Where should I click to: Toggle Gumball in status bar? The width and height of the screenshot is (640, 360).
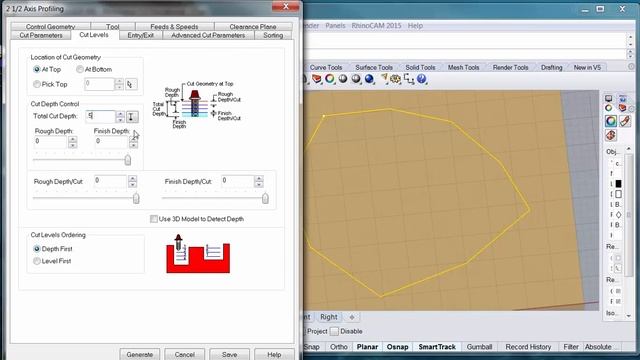[479, 347]
